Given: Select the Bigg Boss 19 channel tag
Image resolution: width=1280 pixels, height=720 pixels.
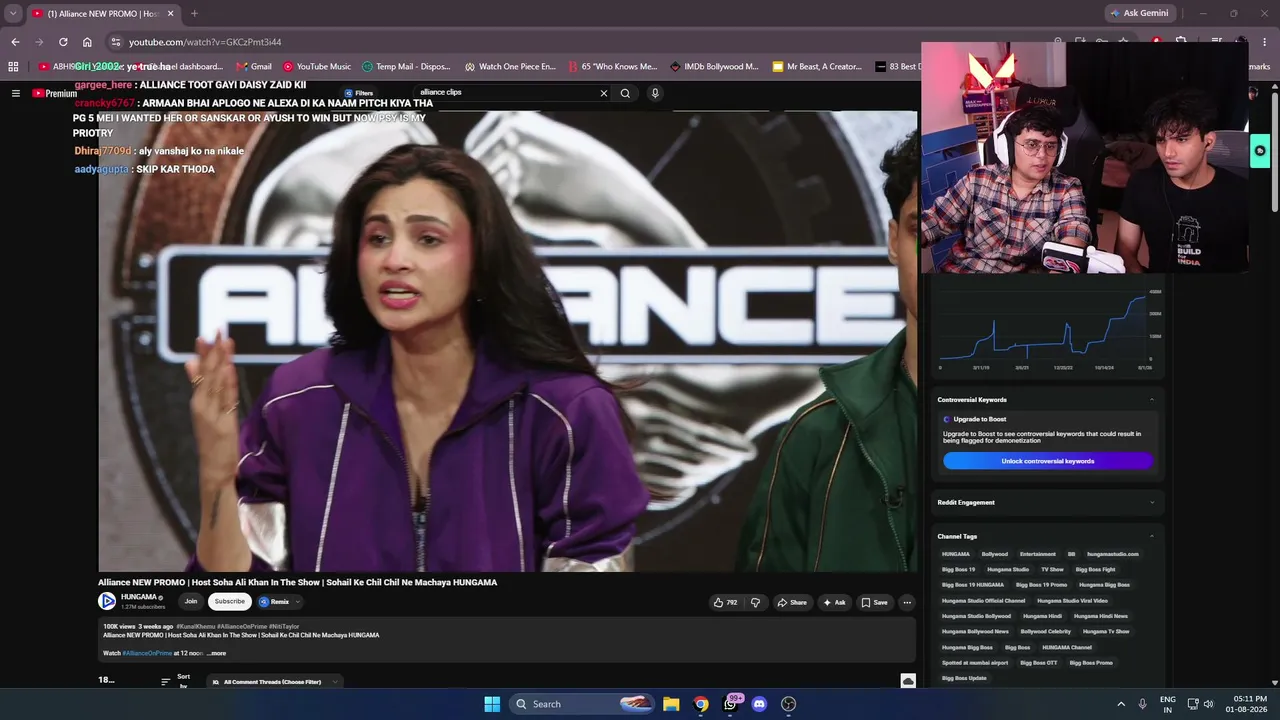Looking at the screenshot, I should (x=958, y=569).
